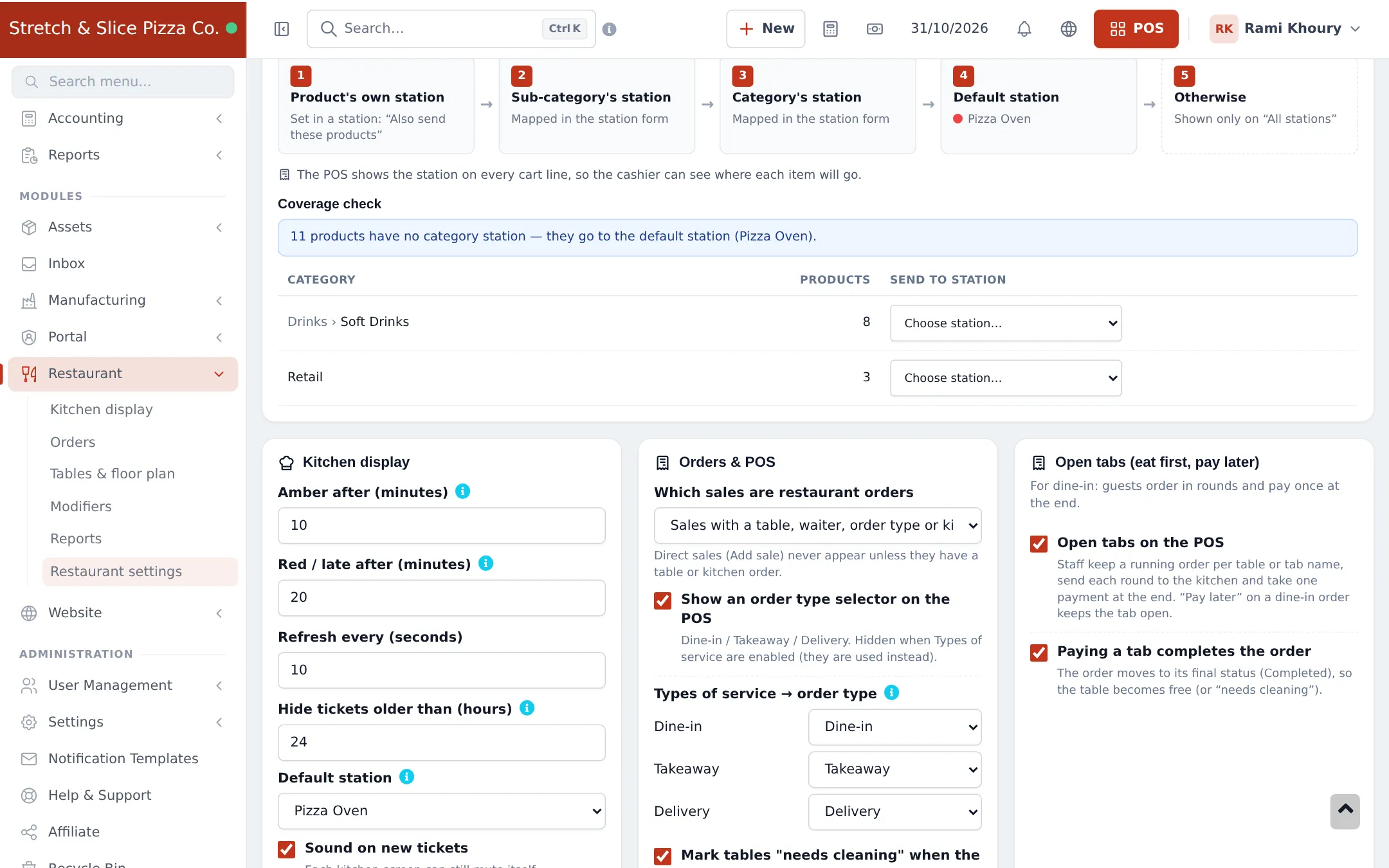This screenshot has height=868, width=1389.
Task: Focus the Search menu field
Action: [x=123, y=82]
